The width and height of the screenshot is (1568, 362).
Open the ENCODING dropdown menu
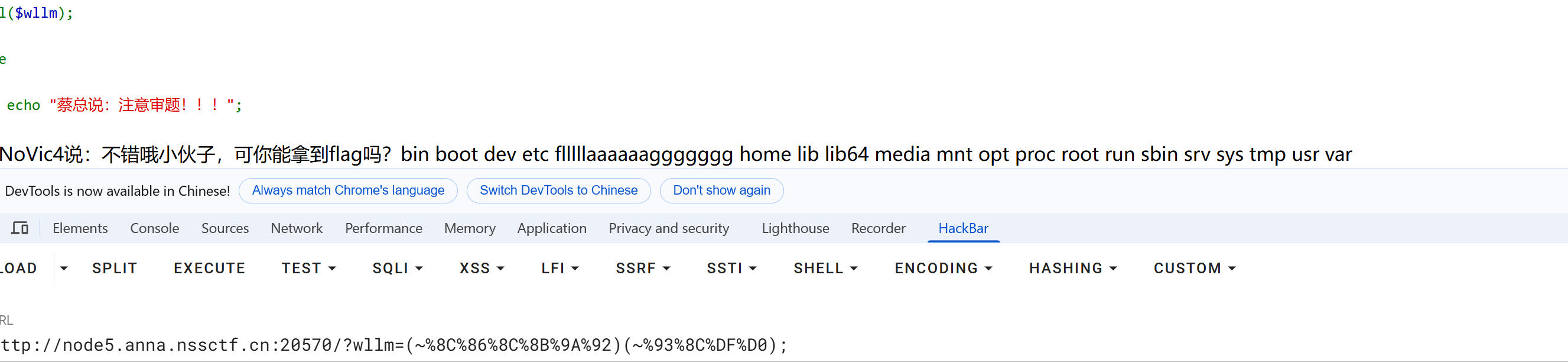coord(944,269)
